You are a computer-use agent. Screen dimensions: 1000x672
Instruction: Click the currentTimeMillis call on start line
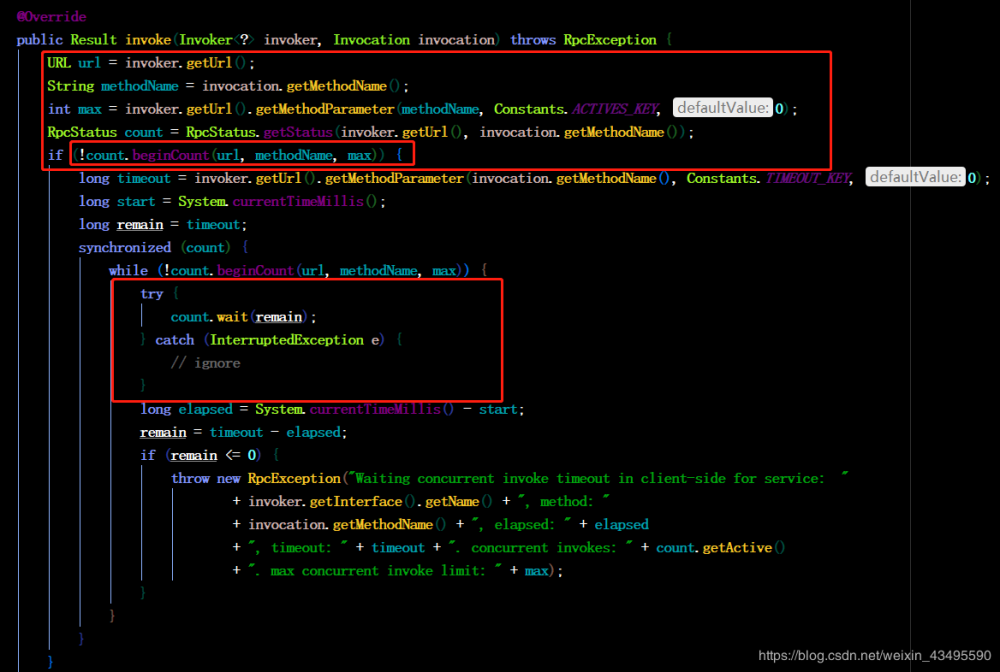point(298,201)
